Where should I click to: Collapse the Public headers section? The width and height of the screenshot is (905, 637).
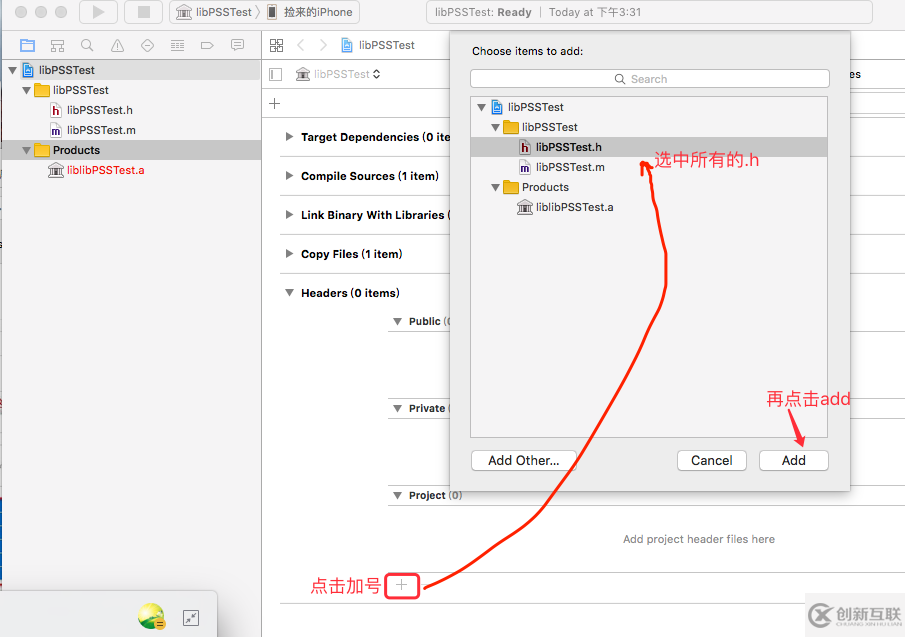[397, 321]
